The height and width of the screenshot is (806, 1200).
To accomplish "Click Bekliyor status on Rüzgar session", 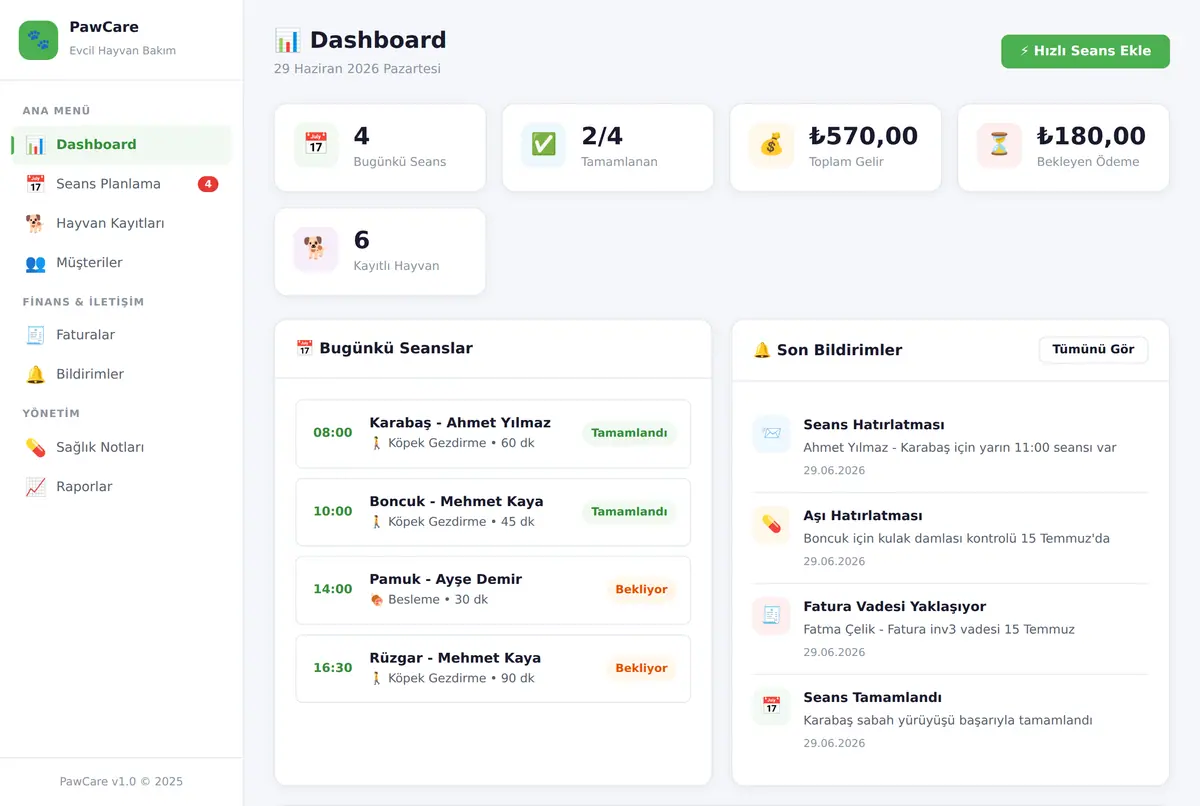I will click(x=641, y=668).
